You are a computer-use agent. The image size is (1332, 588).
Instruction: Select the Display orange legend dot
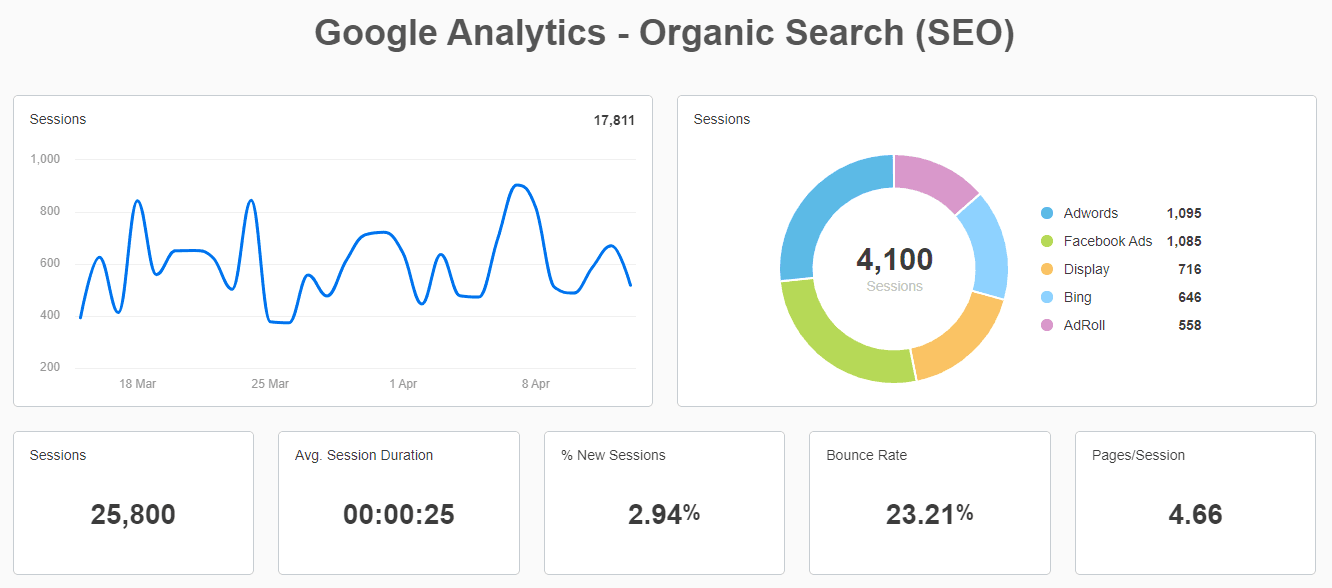(x=1047, y=269)
